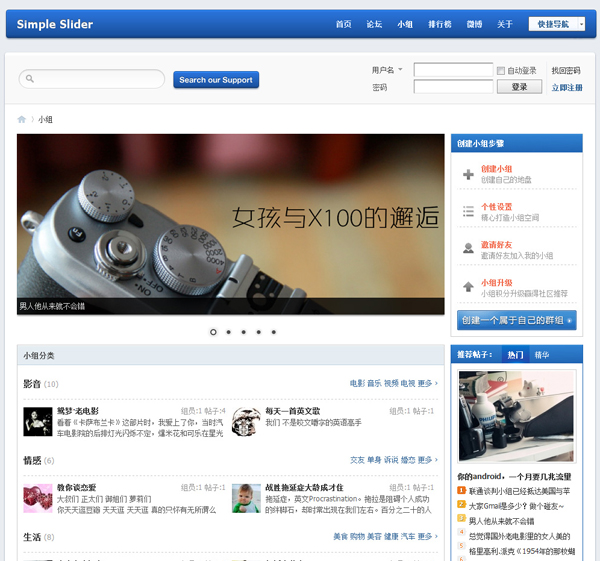This screenshot has height=561, width=600.
Task: Open the 视频 tag in 影音
Action: 391,383
